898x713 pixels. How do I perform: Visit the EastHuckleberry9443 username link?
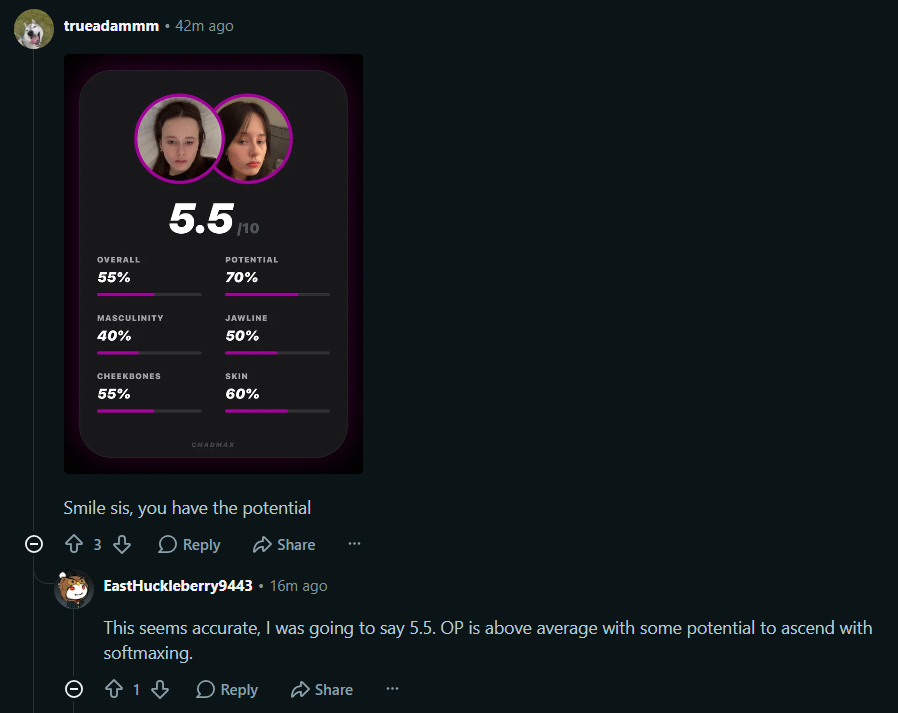click(x=178, y=585)
